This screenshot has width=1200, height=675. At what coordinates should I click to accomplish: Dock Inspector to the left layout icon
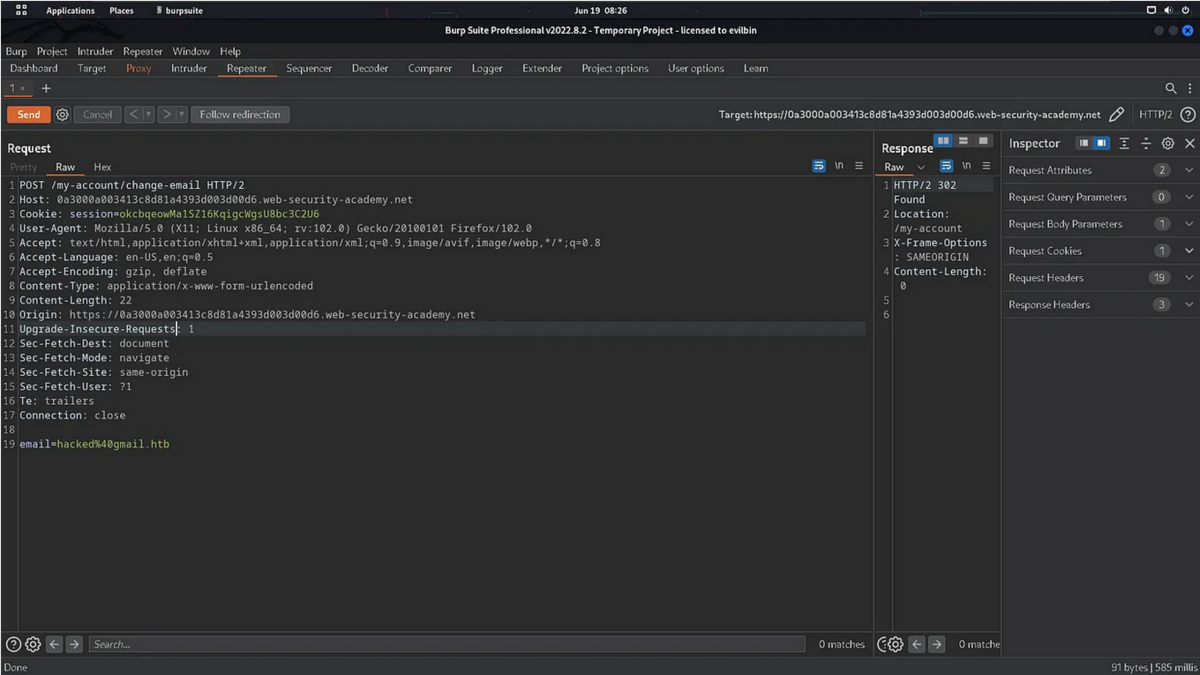(x=1084, y=144)
